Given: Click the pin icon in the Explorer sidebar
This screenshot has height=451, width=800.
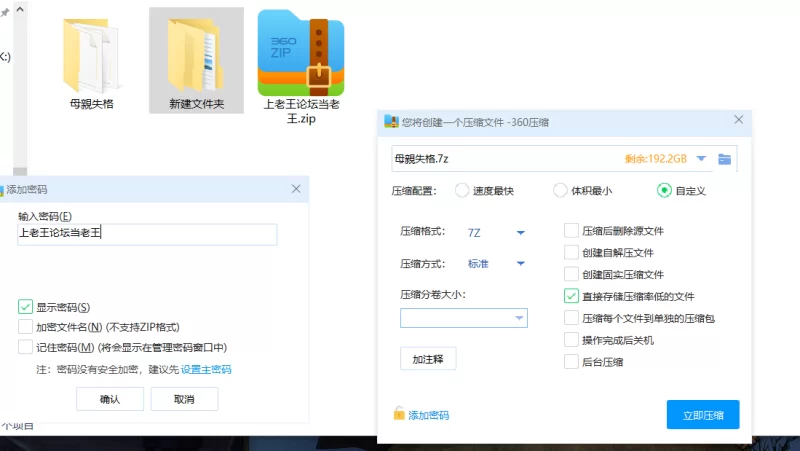Looking at the screenshot, I should (5, 12).
